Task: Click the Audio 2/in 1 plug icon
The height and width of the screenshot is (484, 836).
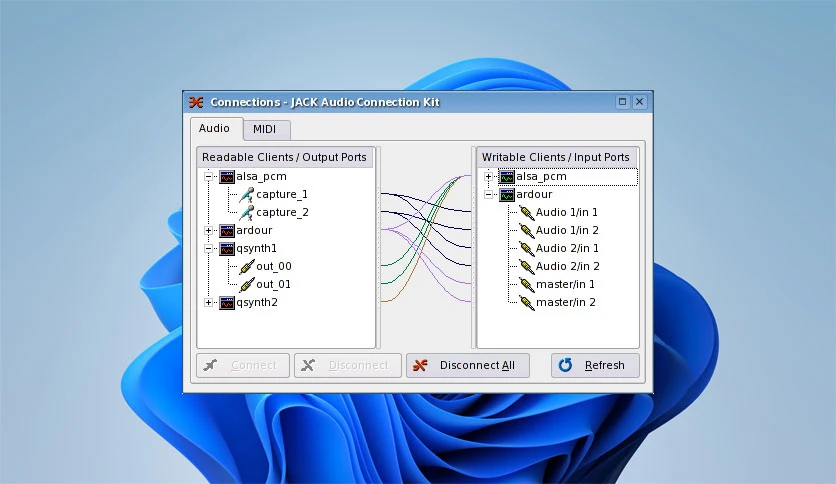Action: [527, 249]
